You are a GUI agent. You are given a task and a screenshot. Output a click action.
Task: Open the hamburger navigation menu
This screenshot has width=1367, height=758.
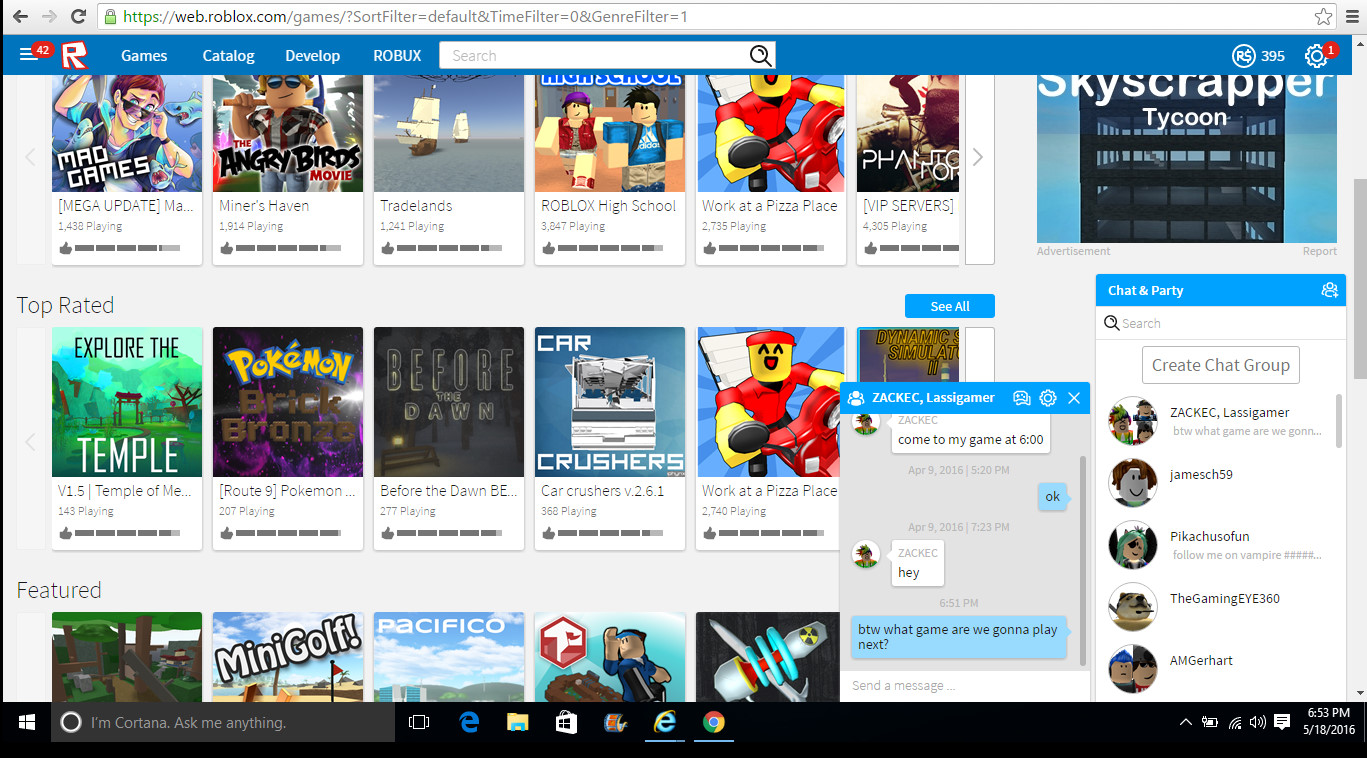pos(28,55)
